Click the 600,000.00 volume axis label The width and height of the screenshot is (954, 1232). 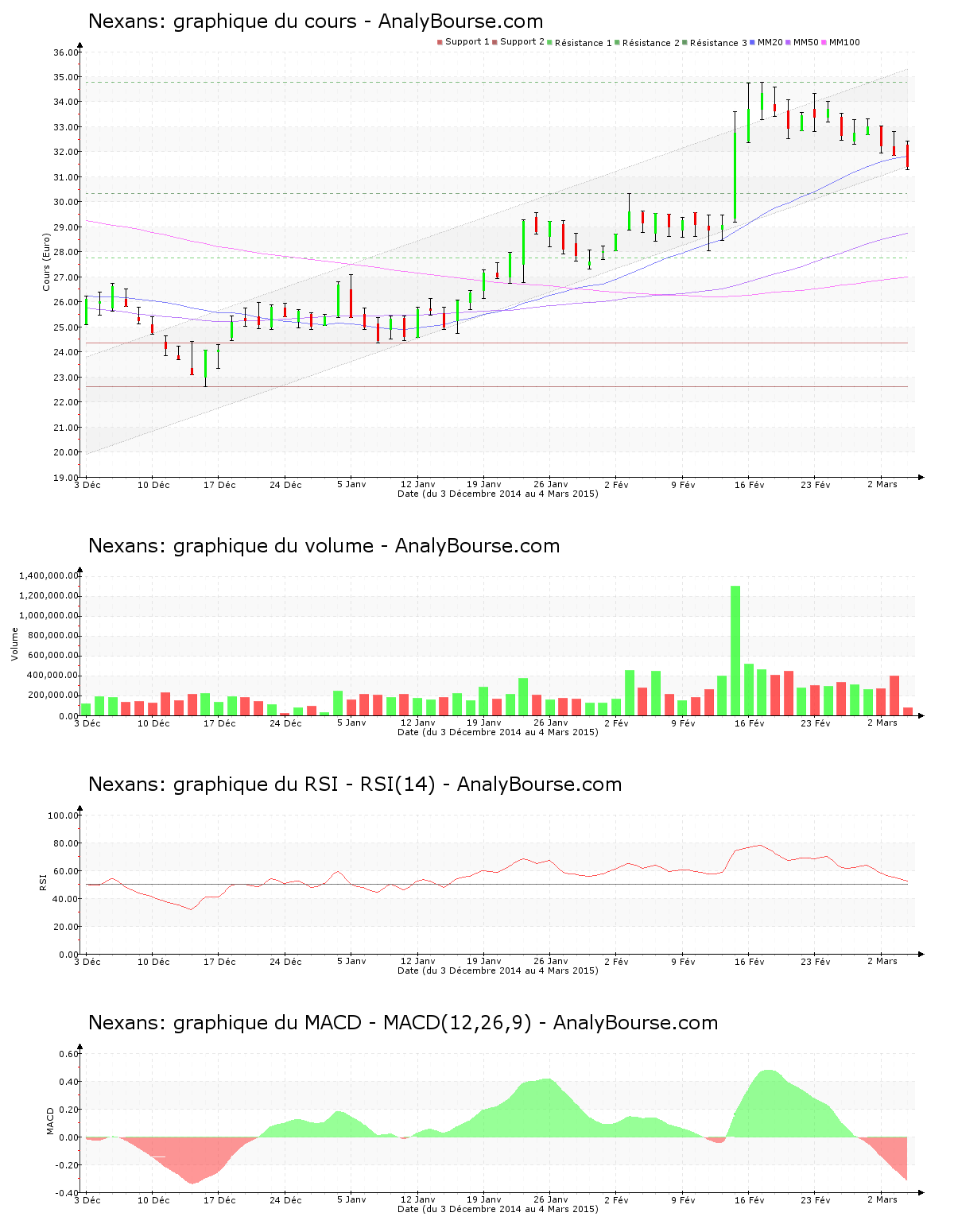tap(53, 656)
